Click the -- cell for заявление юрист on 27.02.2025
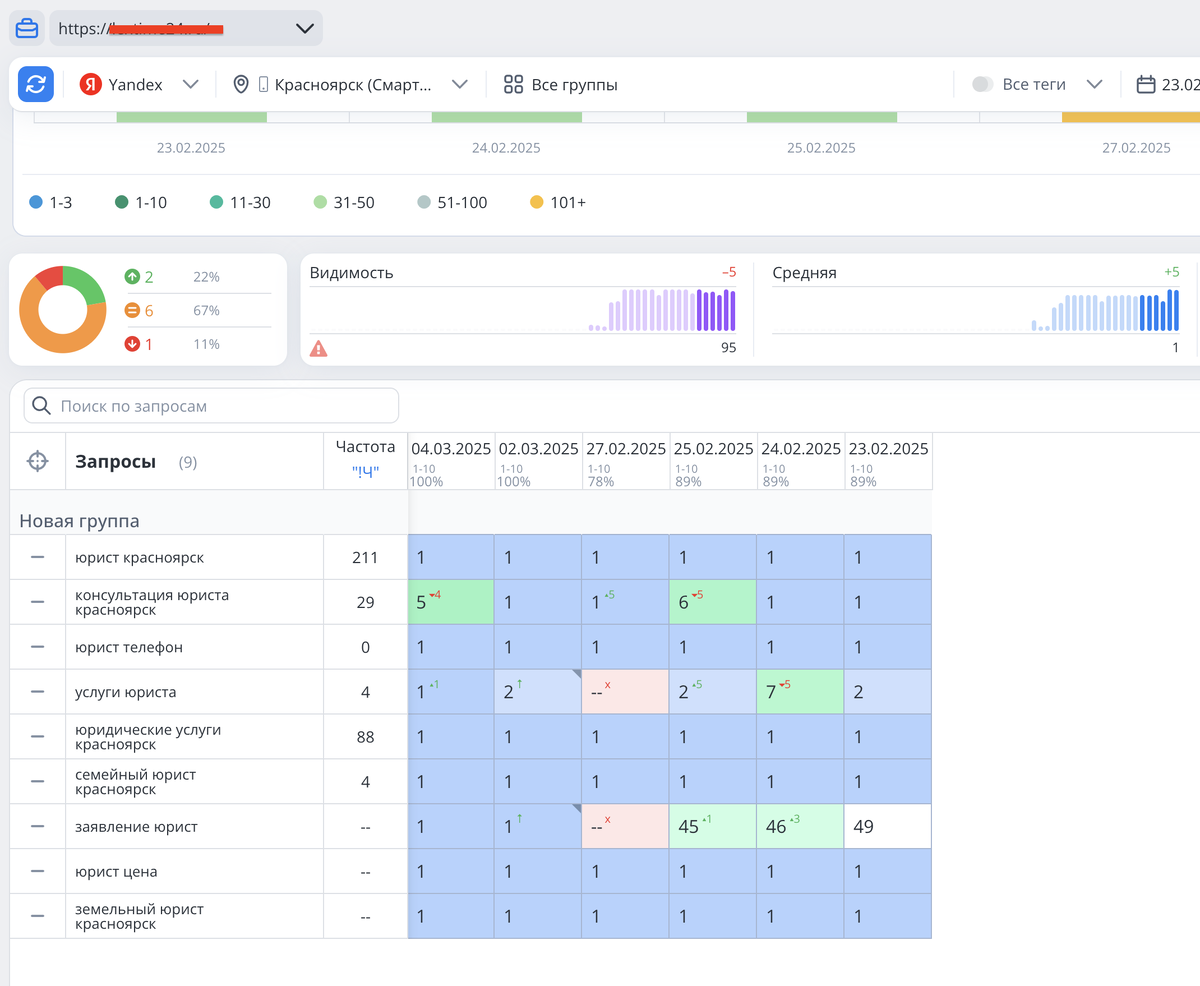Screen dimensions: 1200x986 pyautogui.click(x=626, y=827)
